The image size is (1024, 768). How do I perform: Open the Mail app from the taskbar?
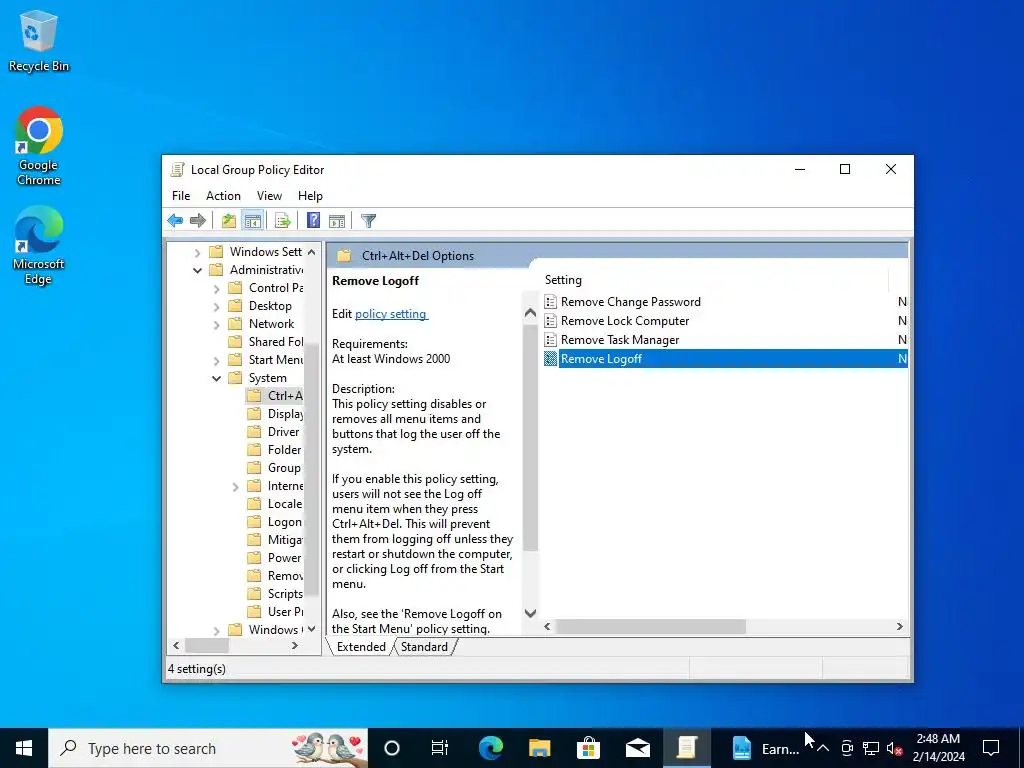coord(637,748)
